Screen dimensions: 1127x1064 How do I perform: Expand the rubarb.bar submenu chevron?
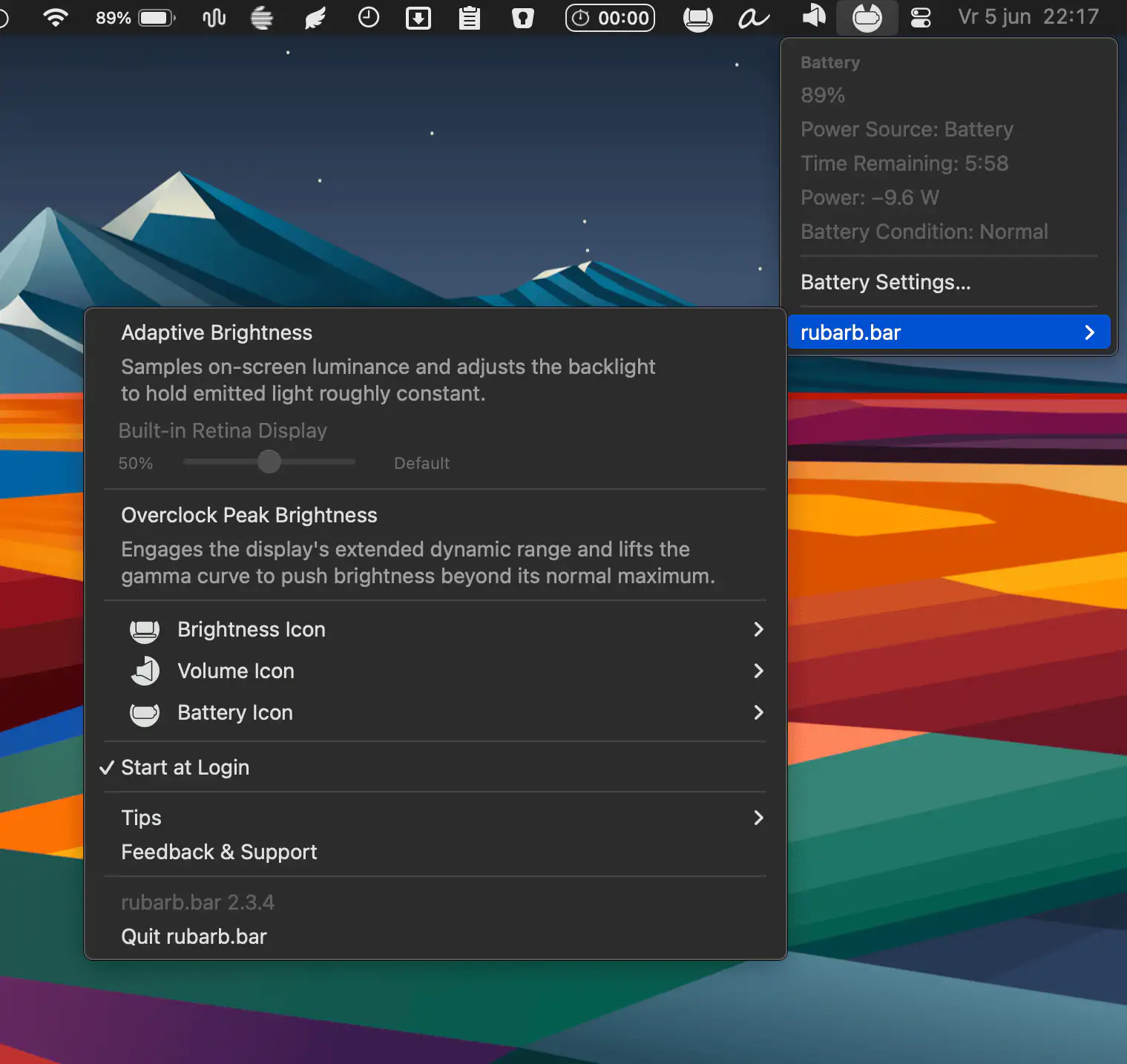(x=1089, y=332)
